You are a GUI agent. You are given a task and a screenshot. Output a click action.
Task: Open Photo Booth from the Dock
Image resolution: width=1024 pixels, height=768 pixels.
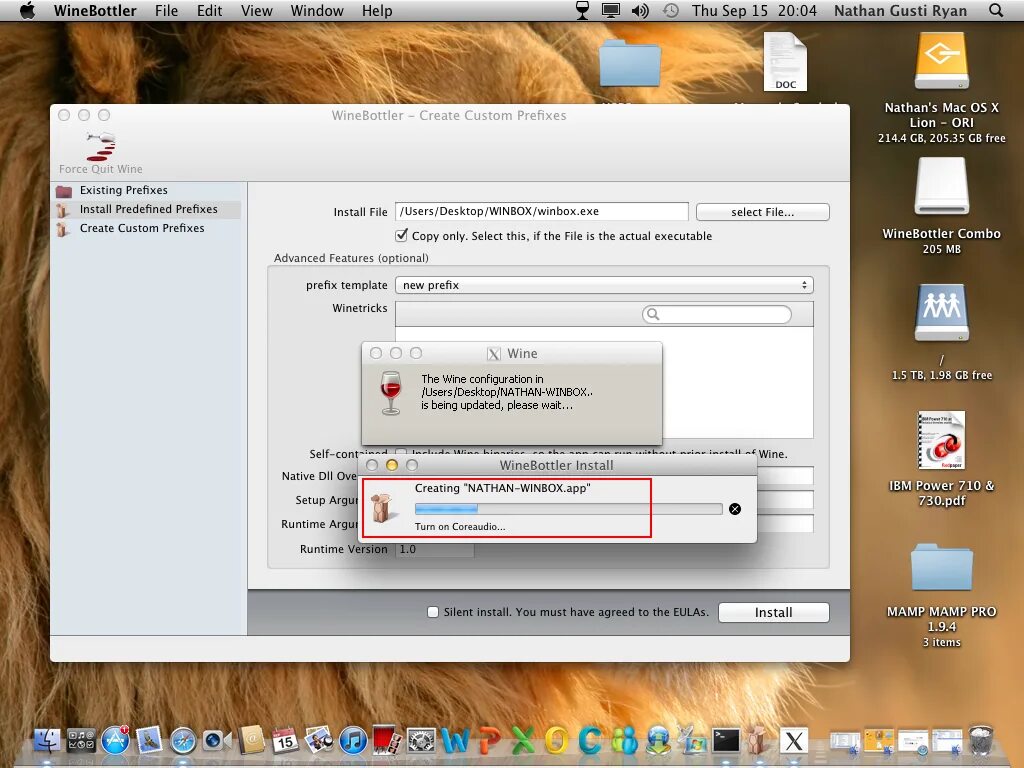point(387,741)
